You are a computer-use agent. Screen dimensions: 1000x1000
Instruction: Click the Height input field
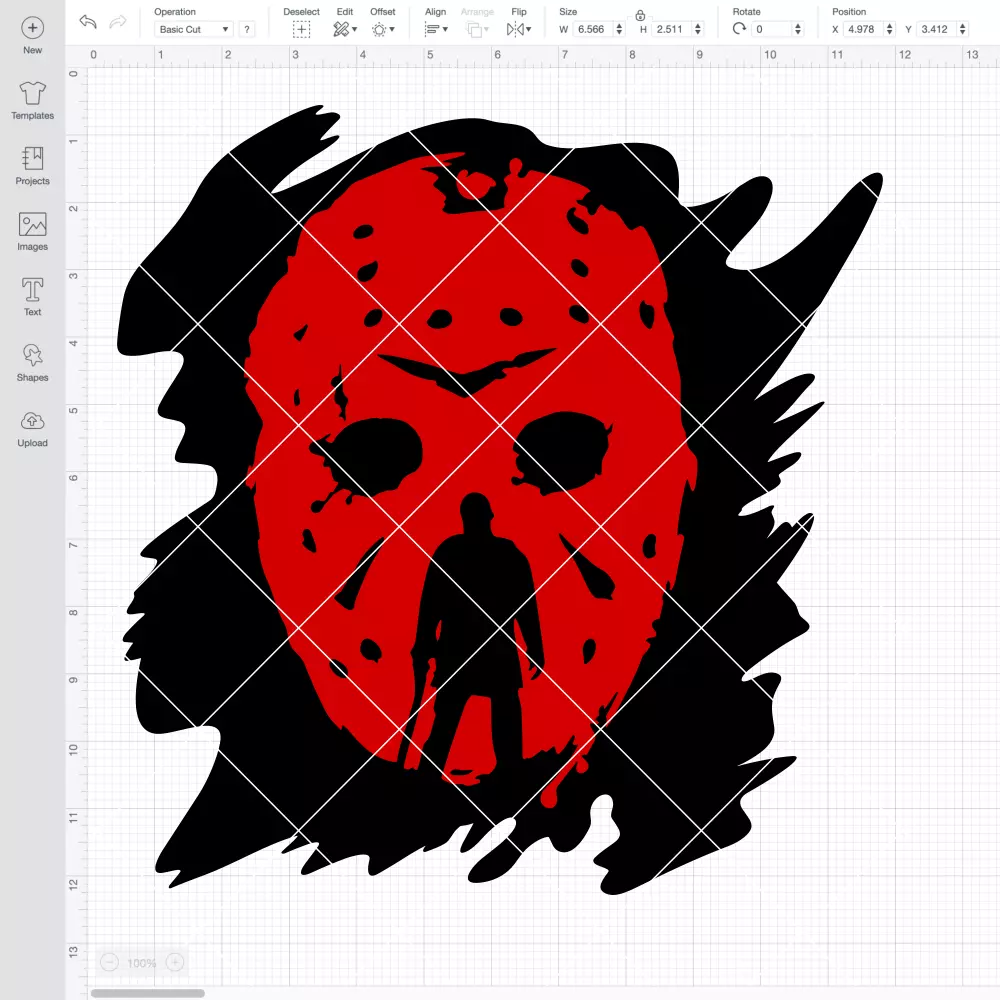(x=672, y=29)
